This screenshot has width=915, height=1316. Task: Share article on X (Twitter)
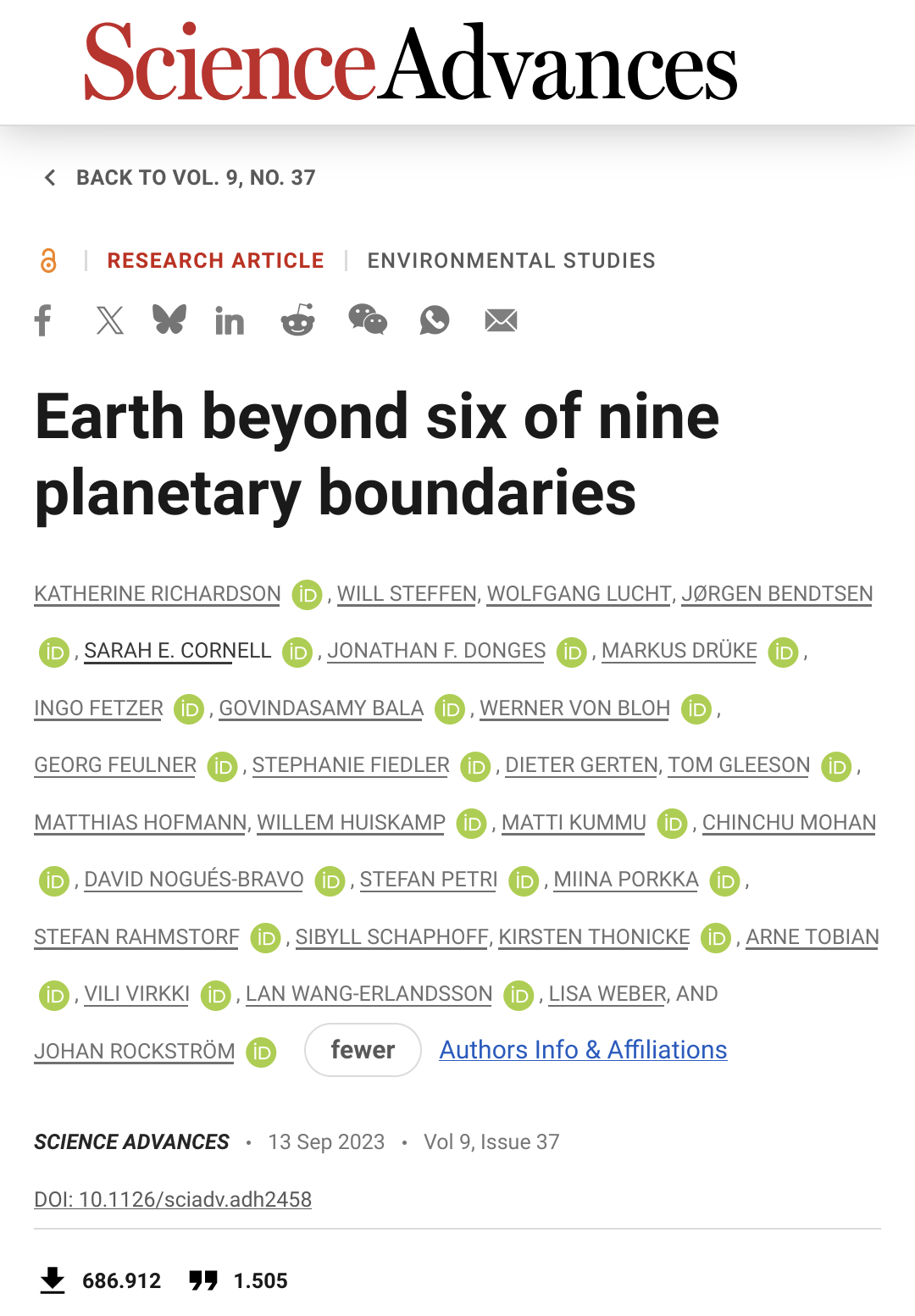(109, 320)
